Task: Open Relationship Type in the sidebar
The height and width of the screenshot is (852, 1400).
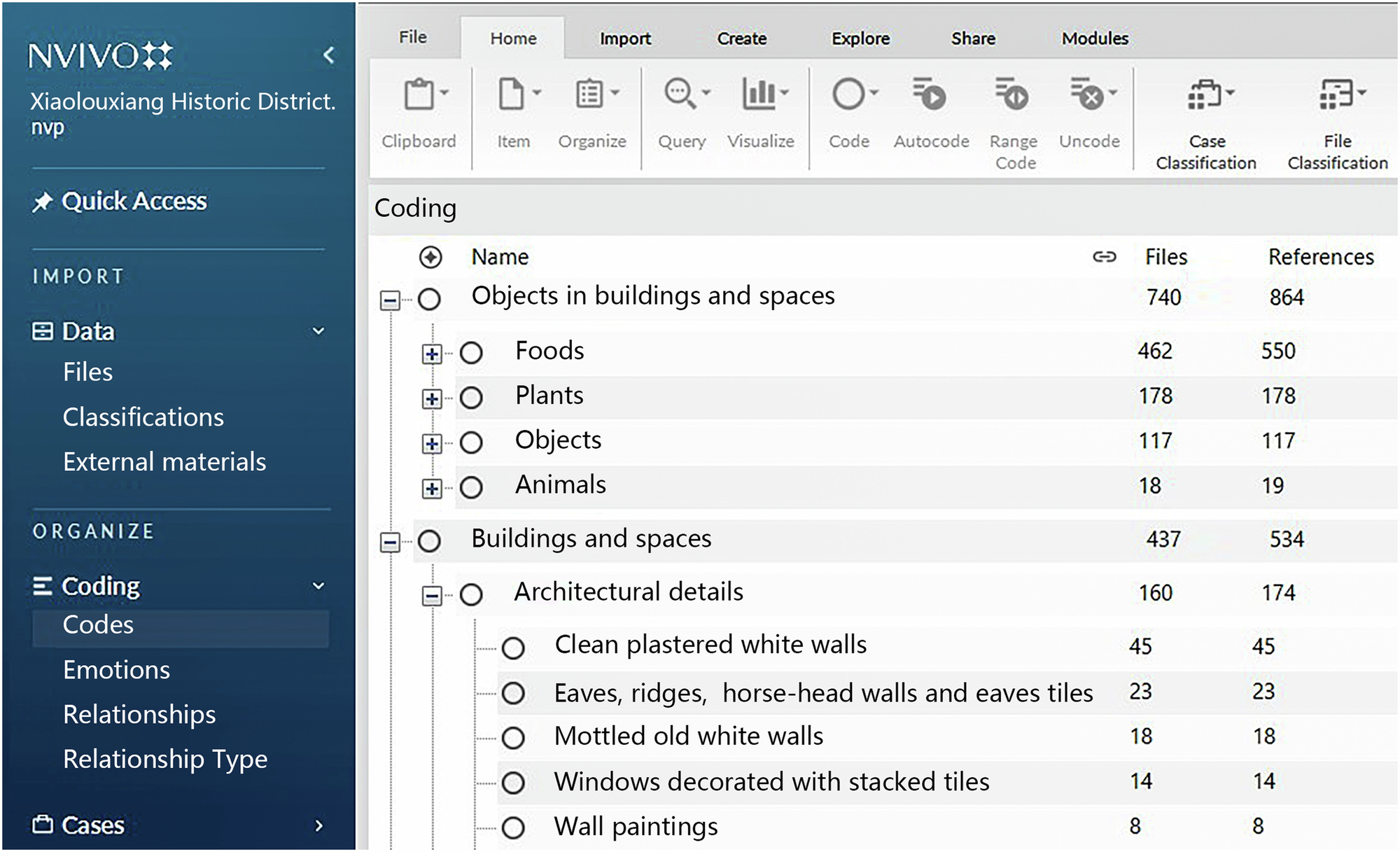Action: [x=165, y=760]
